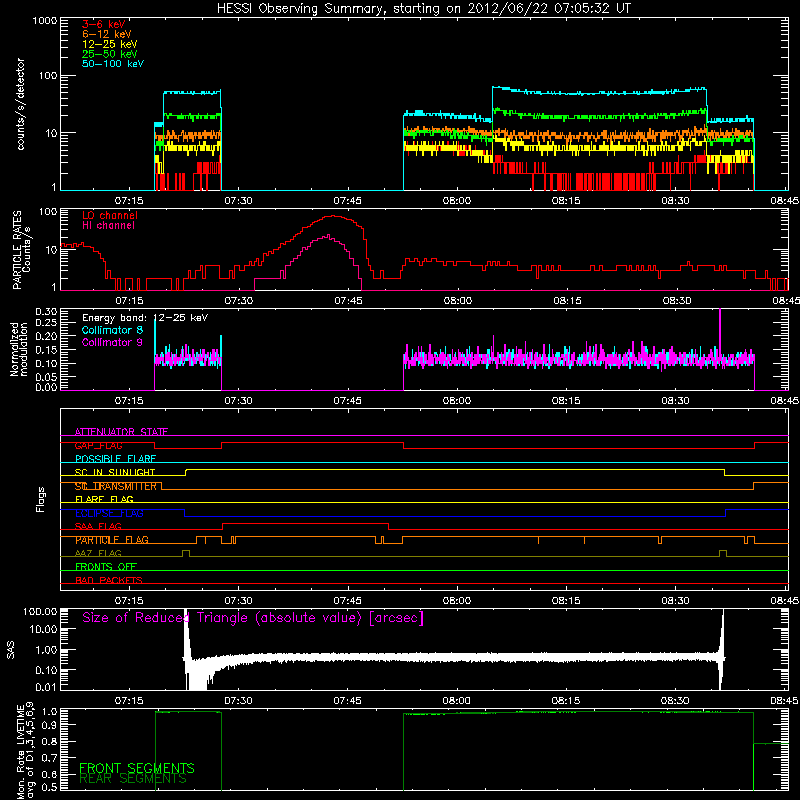The image size is (800, 800).
Task: Click the 08:30 tick under the SAS plot
Action: pyautogui.click(x=676, y=701)
